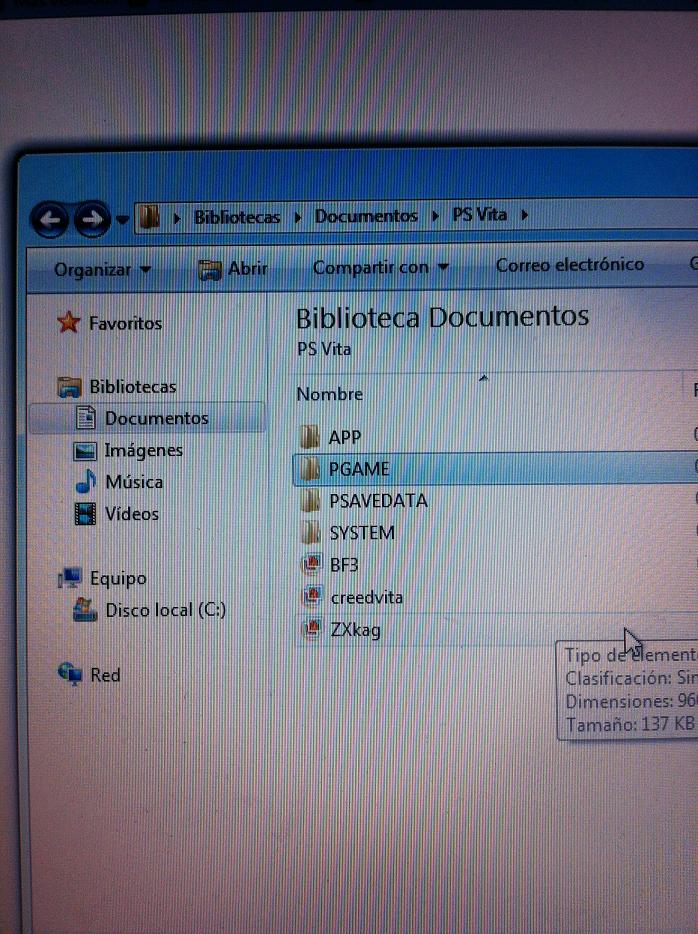Open the recent pages dropdown arrow
Screen dimensions: 698x934
(122, 220)
